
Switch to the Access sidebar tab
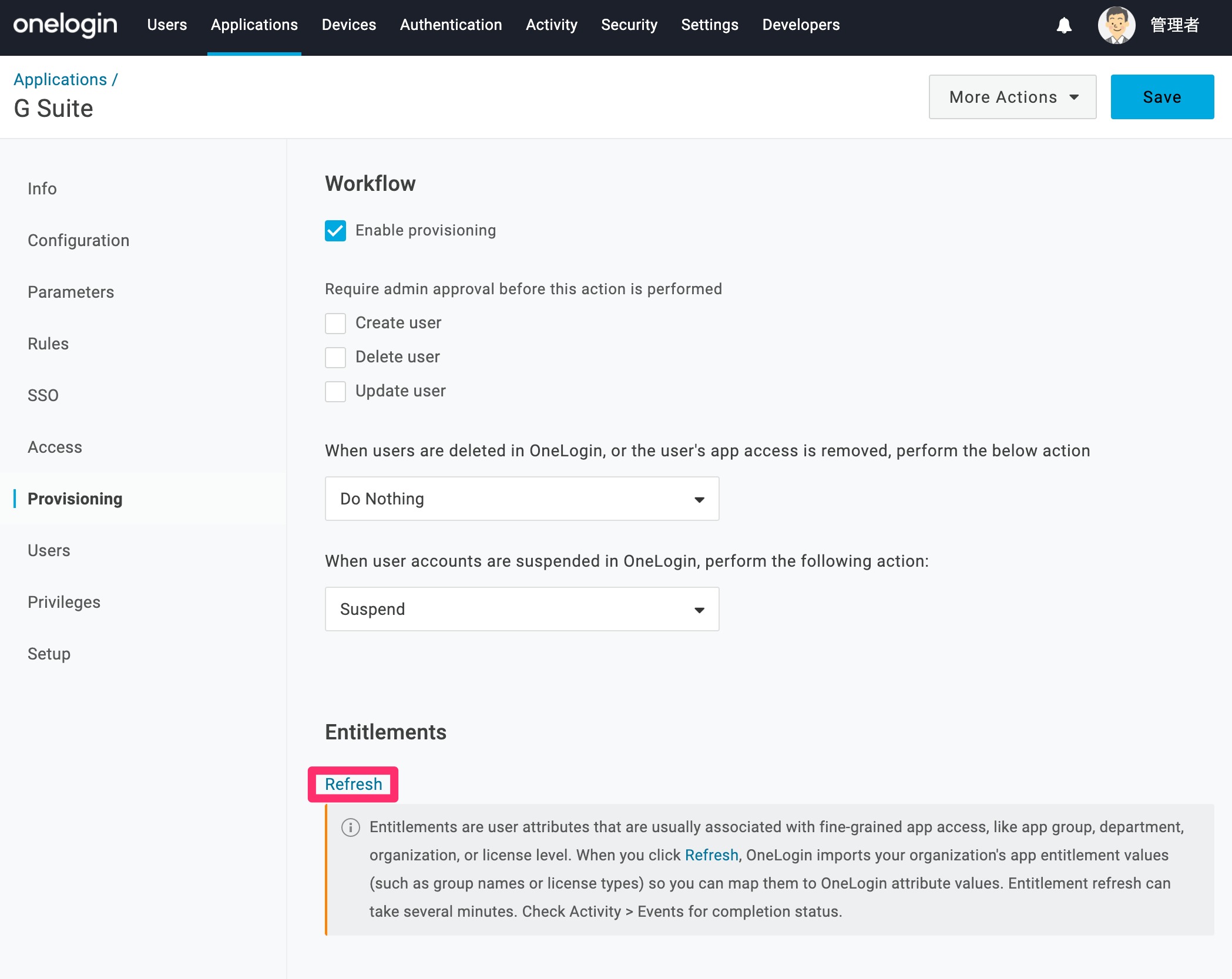tap(55, 447)
